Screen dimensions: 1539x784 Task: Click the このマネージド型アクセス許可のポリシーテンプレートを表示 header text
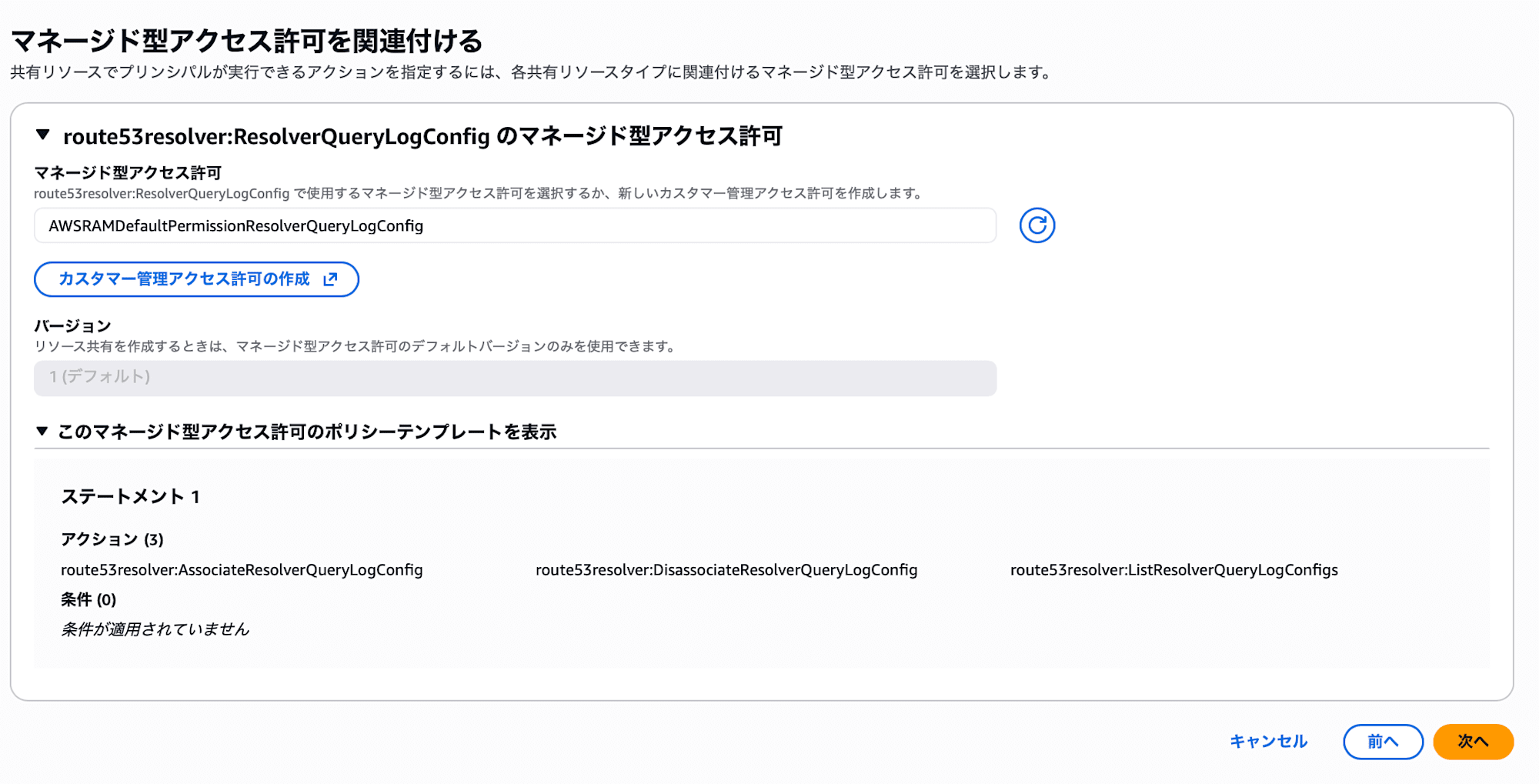tap(307, 432)
